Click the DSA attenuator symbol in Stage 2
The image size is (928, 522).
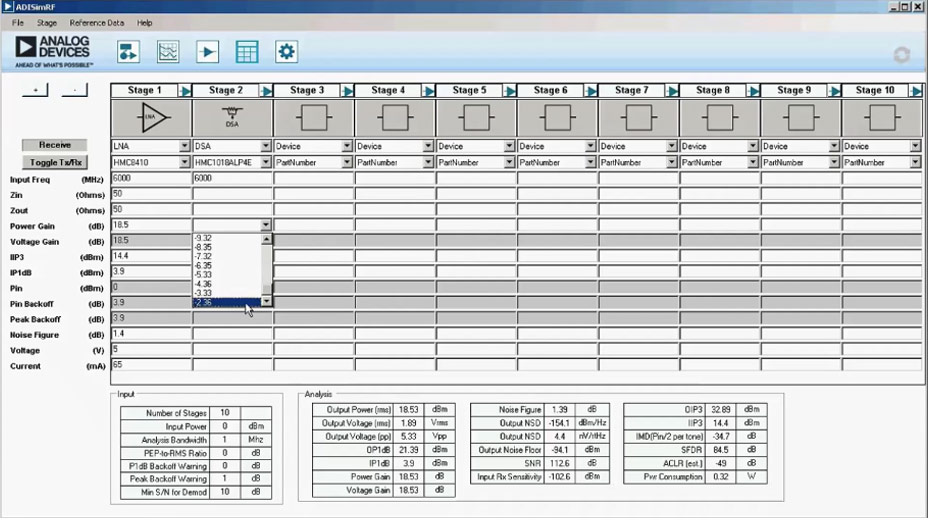(x=231, y=118)
